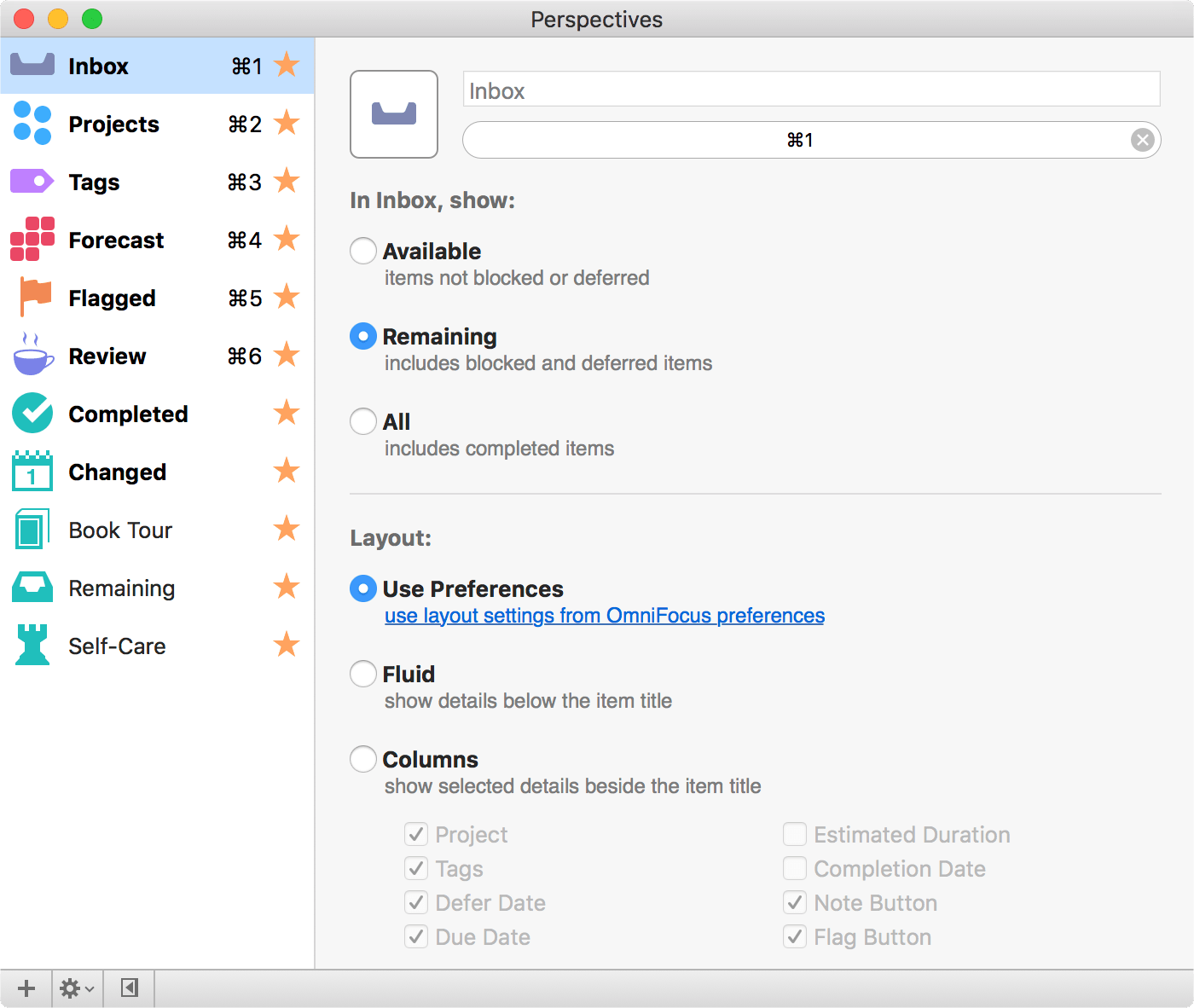The height and width of the screenshot is (1008, 1194).
Task: Click the Book Tour book icon
Action: tap(32, 529)
